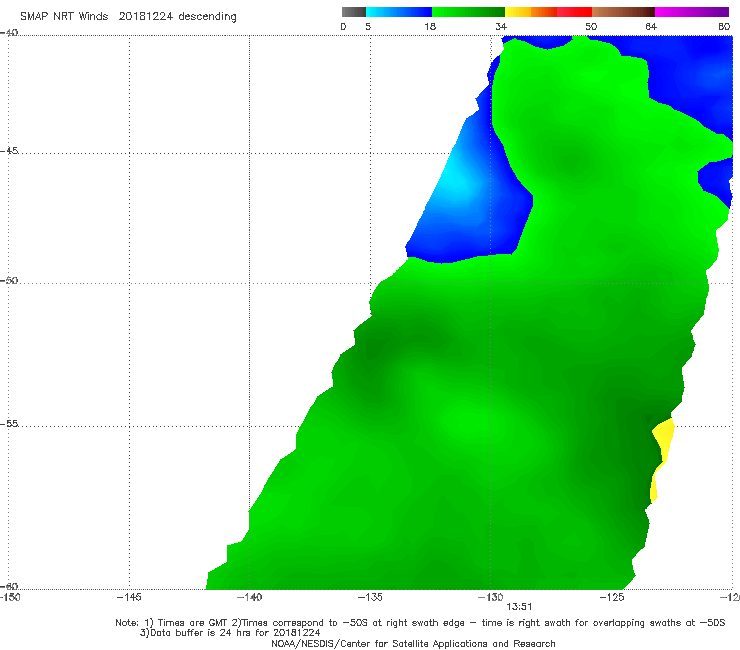Click the longitude label '-135' on the bottom axis

tap(370, 597)
